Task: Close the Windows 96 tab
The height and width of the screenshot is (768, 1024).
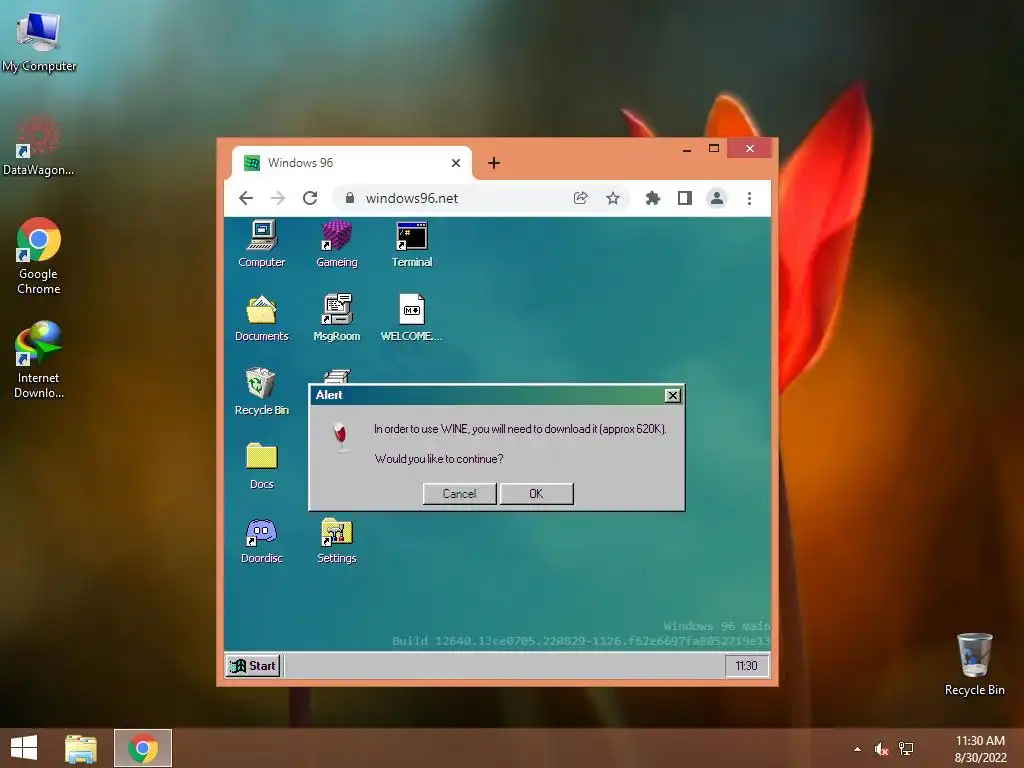Action: click(x=456, y=163)
